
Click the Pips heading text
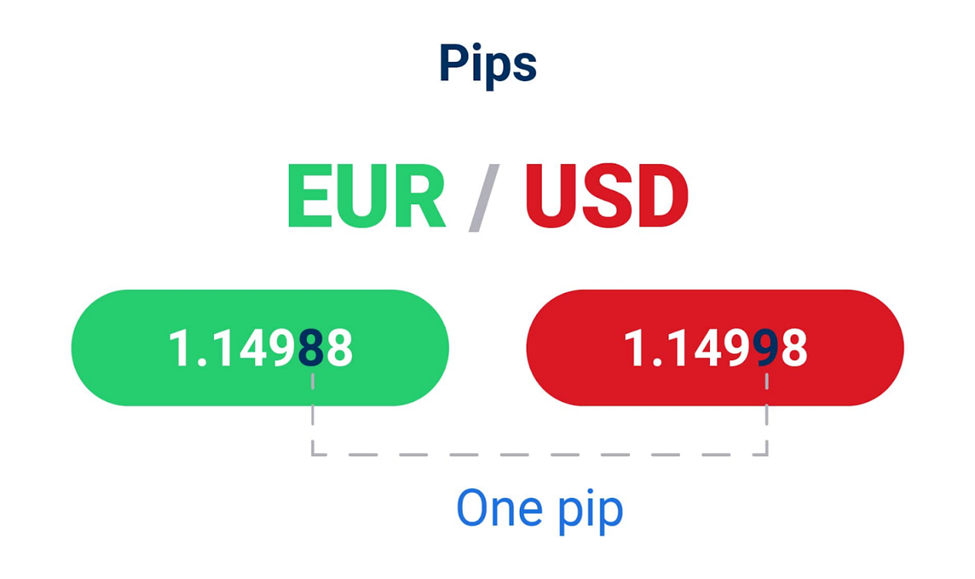pyautogui.click(x=488, y=64)
